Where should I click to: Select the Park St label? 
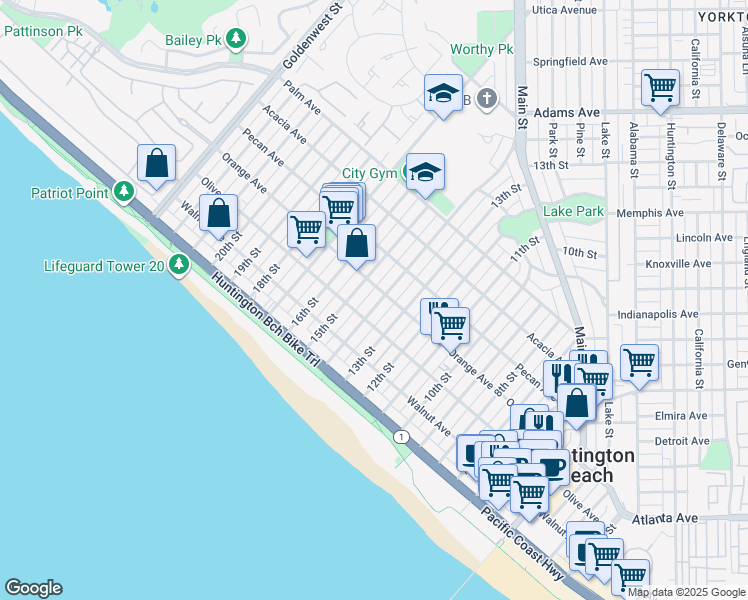pyautogui.click(x=553, y=140)
